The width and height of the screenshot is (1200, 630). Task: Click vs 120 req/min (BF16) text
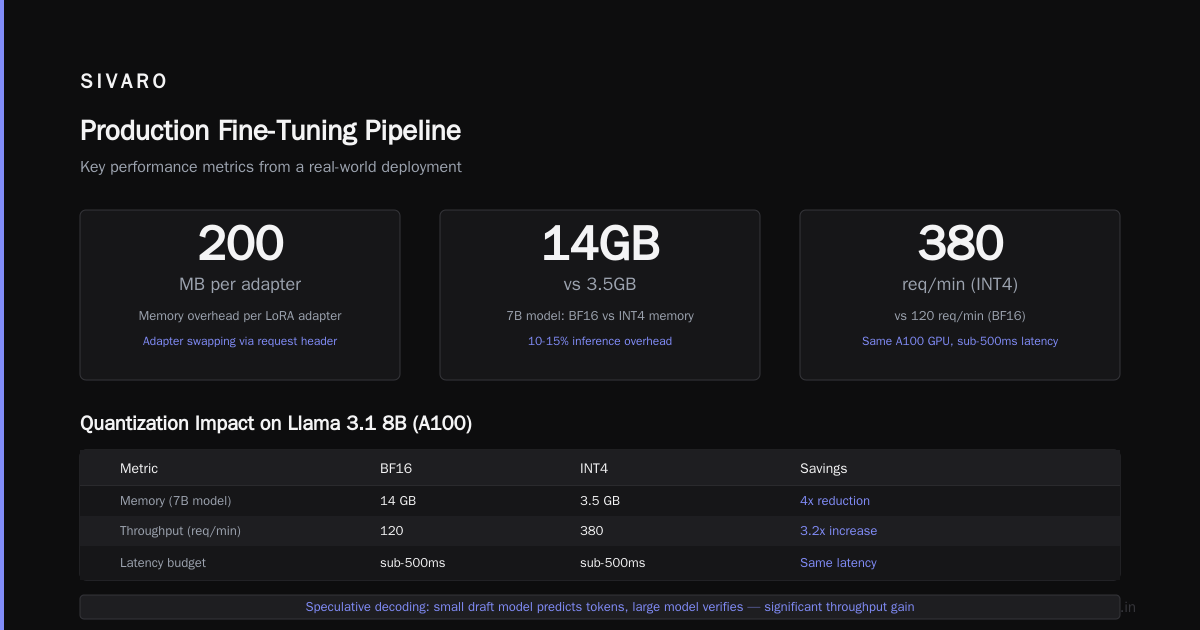(960, 316)
